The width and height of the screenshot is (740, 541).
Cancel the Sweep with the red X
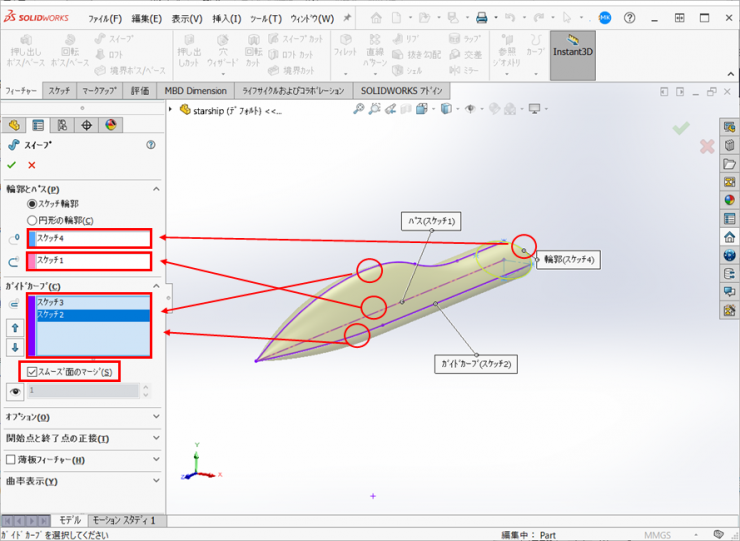32,164
